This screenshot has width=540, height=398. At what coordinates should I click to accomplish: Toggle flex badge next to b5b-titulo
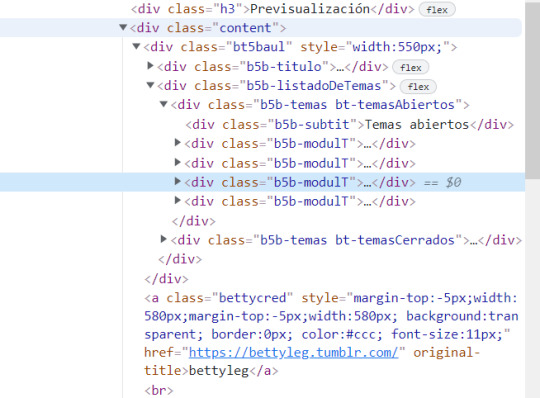411,67
